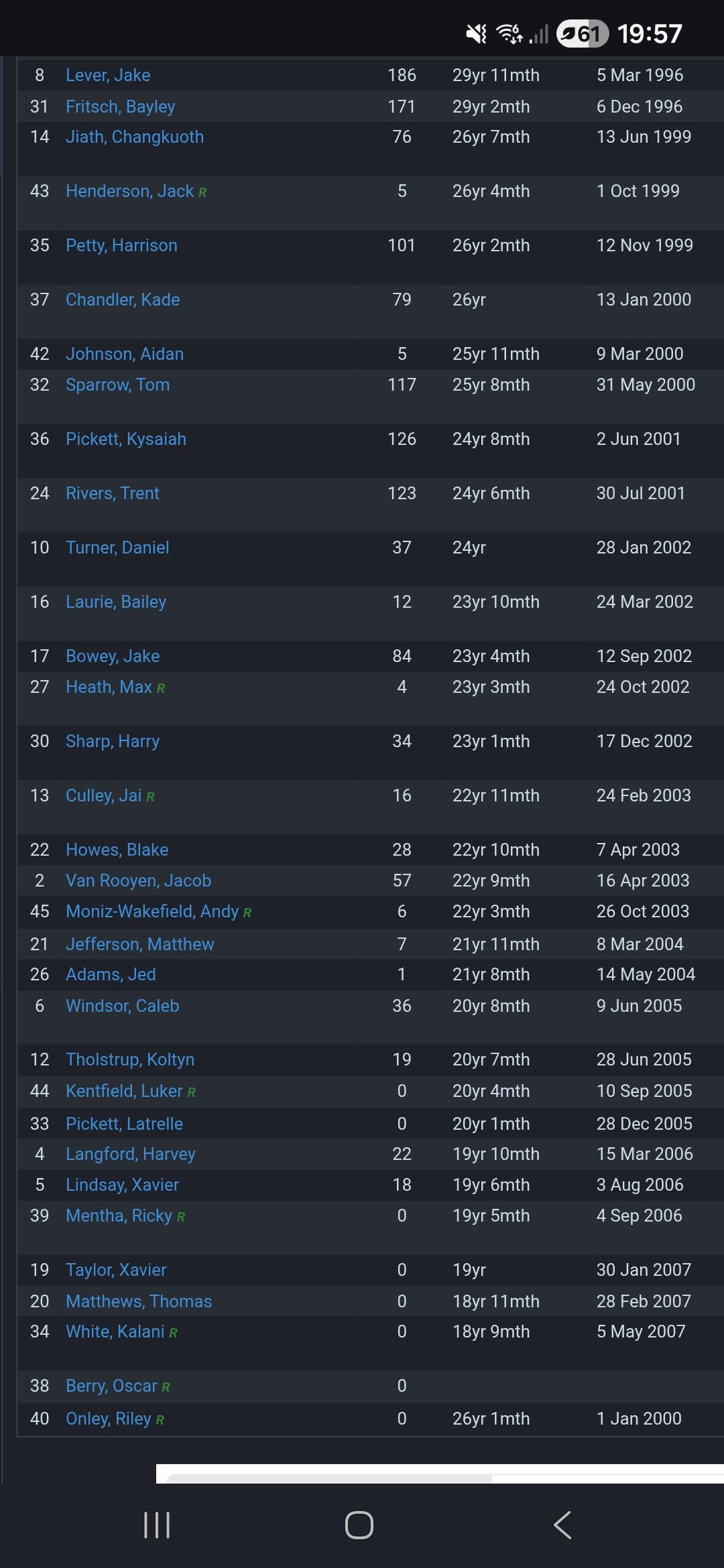Open Langford, Harvey player link
724x1568 pixels.
(131, 1154)
